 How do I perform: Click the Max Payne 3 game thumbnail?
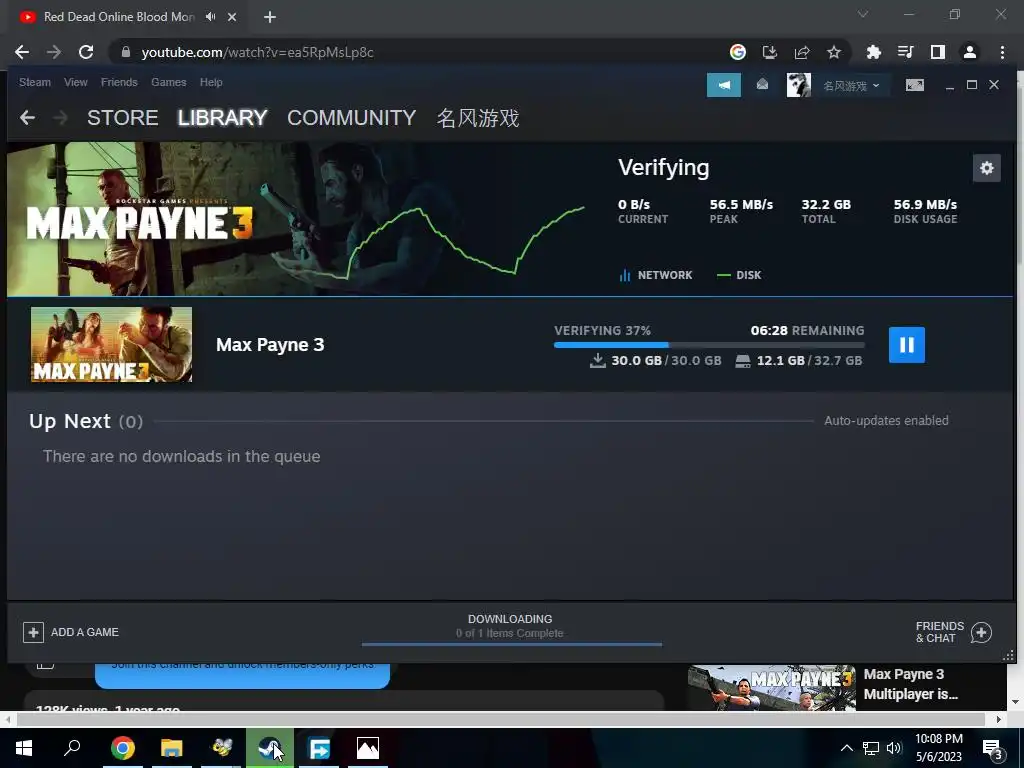click(x=111, y=344)
